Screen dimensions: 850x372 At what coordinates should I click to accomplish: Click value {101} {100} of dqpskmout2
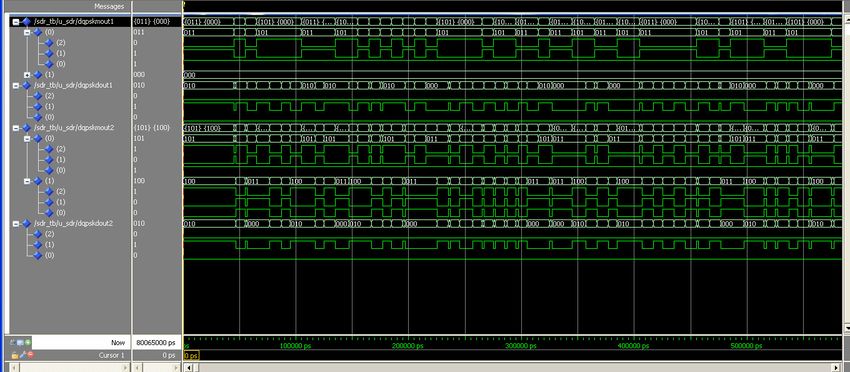152,127
